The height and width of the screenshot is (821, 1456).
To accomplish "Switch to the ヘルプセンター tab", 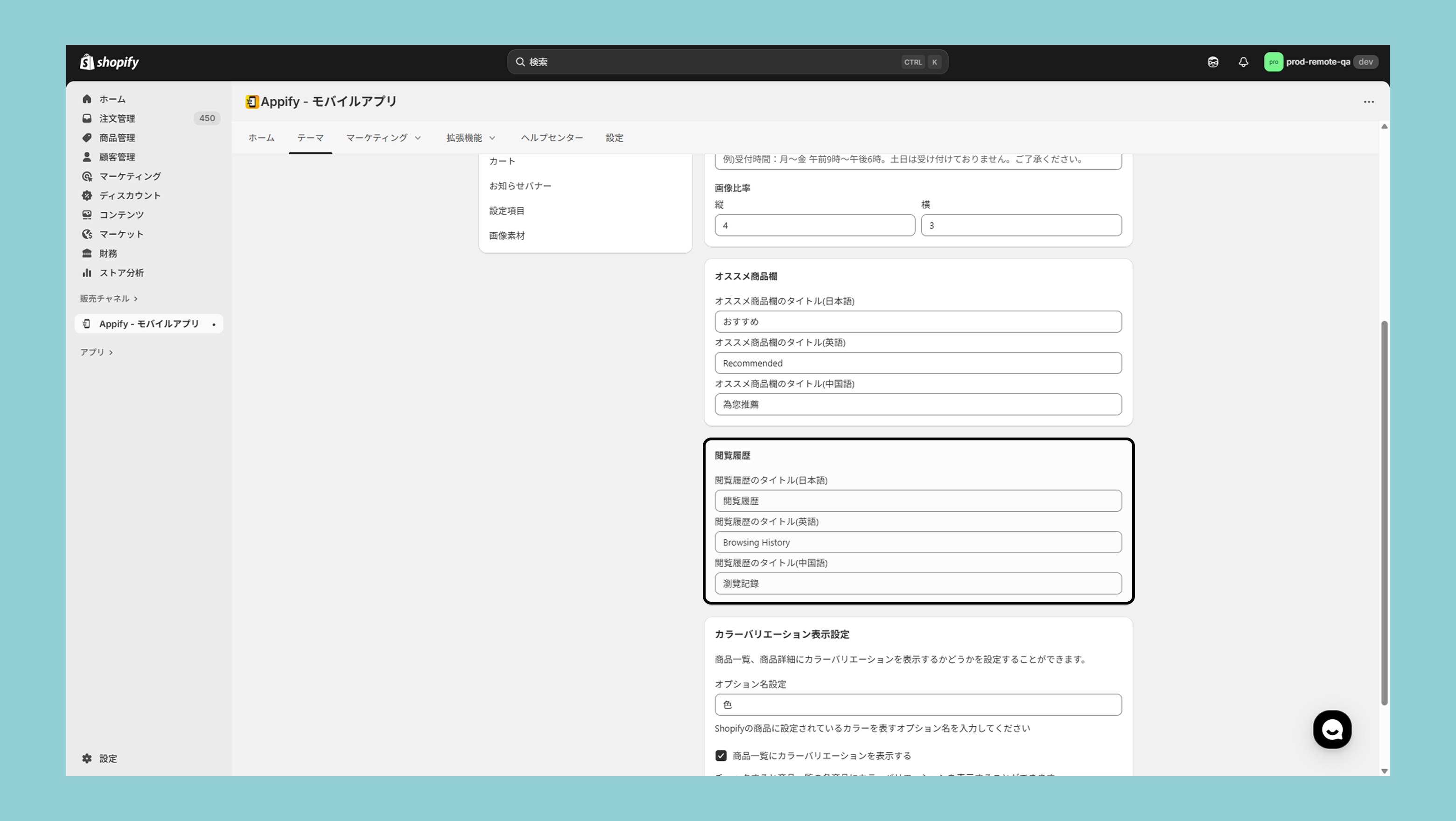I will pyautogui.click(x=552, y=138).
